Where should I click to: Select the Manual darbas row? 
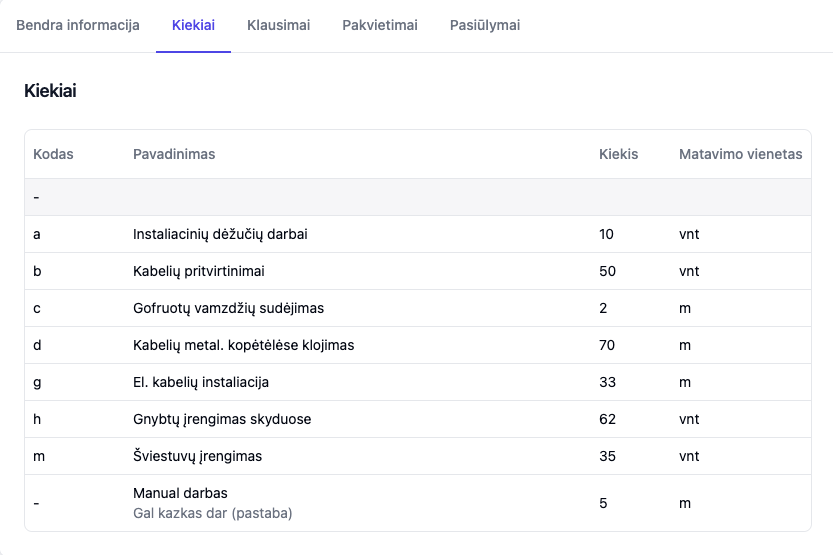coord(418,503)
